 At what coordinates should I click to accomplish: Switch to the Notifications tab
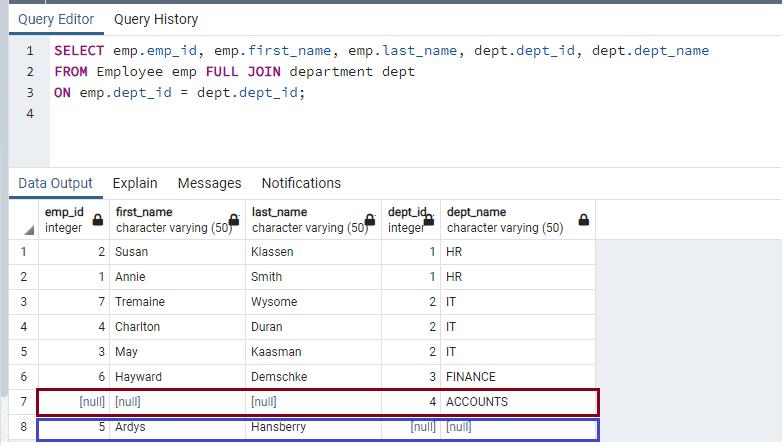[x=301, y=183]
